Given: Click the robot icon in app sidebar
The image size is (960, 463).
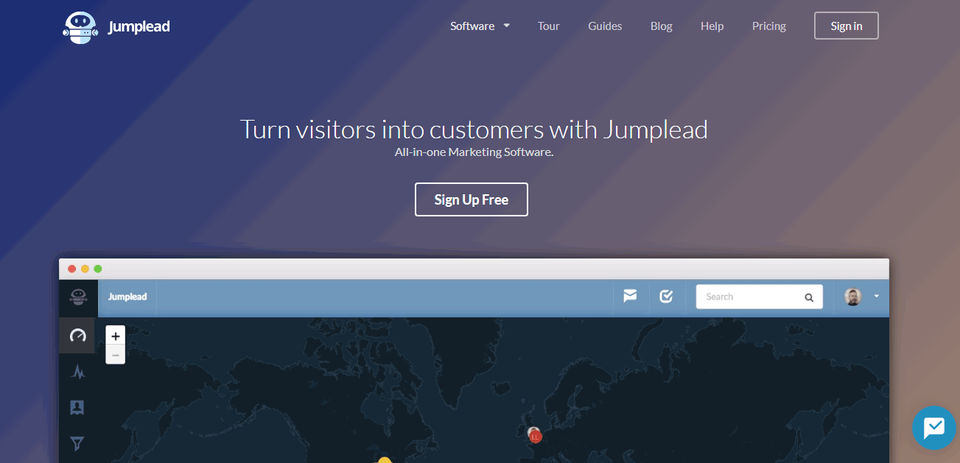Looking at the screenshot, I should [x=77, y=297].
